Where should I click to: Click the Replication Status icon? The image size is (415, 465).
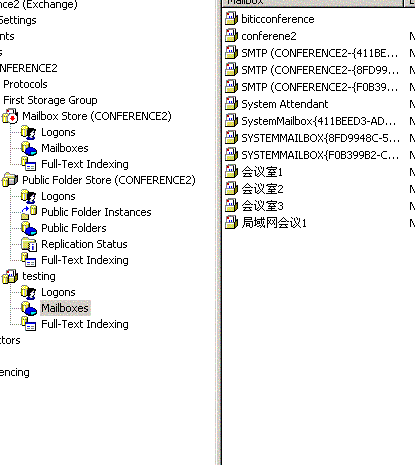coord(29,244)
